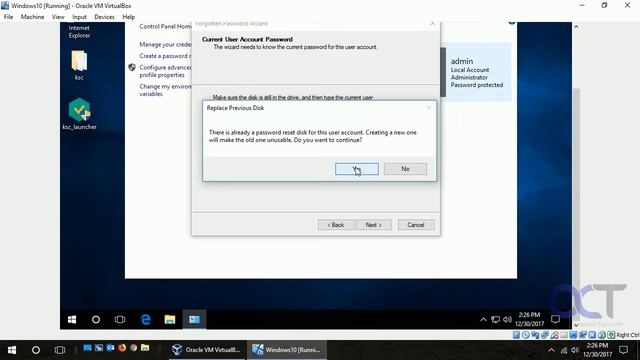Open the View menu

(x=58, y=17)
